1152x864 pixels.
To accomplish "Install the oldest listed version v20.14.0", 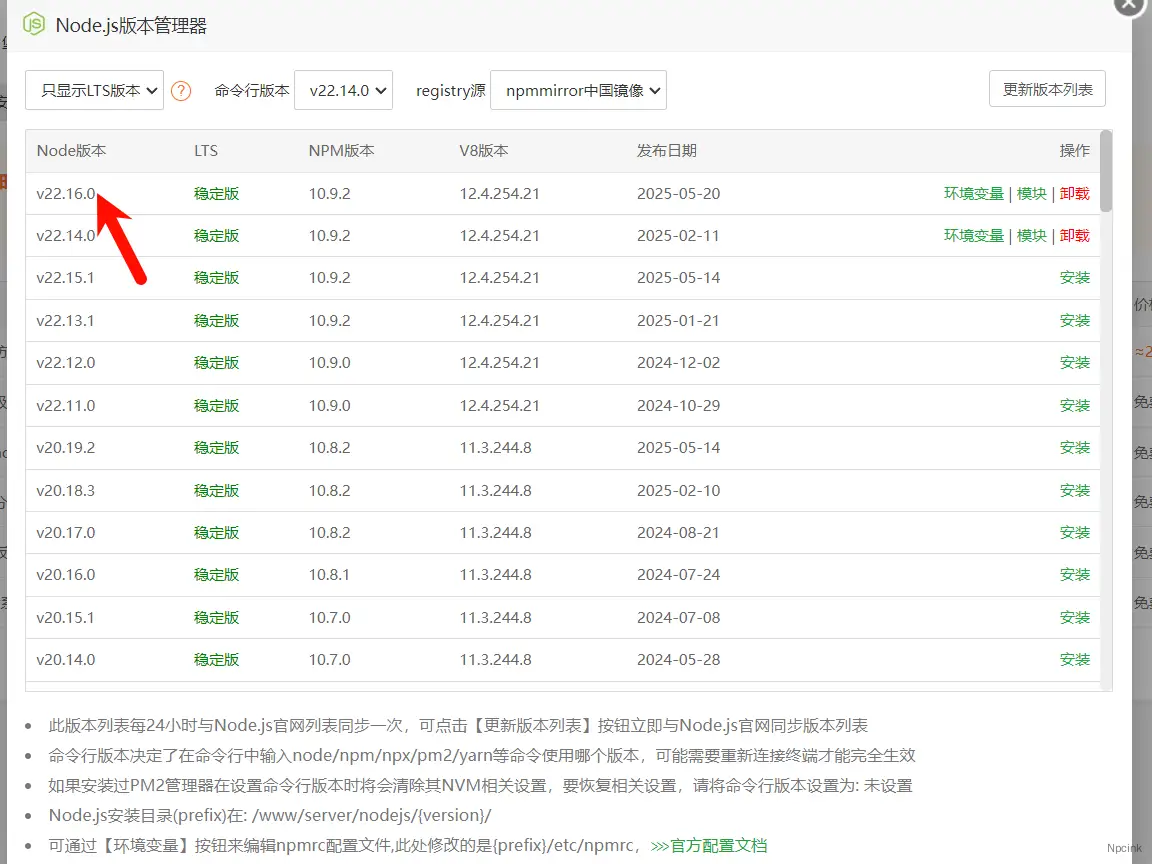I will (1074, 659).
